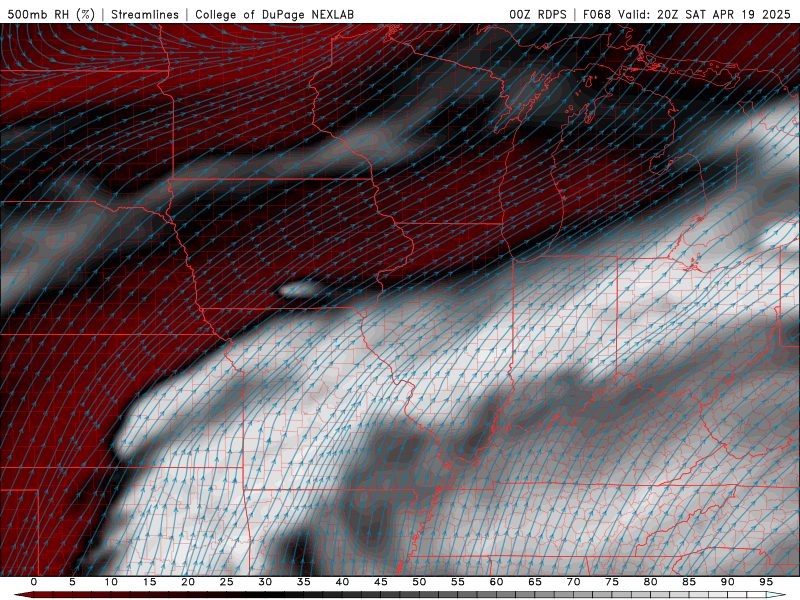
Task: Click the "90" color scale label
Action: 727,582
